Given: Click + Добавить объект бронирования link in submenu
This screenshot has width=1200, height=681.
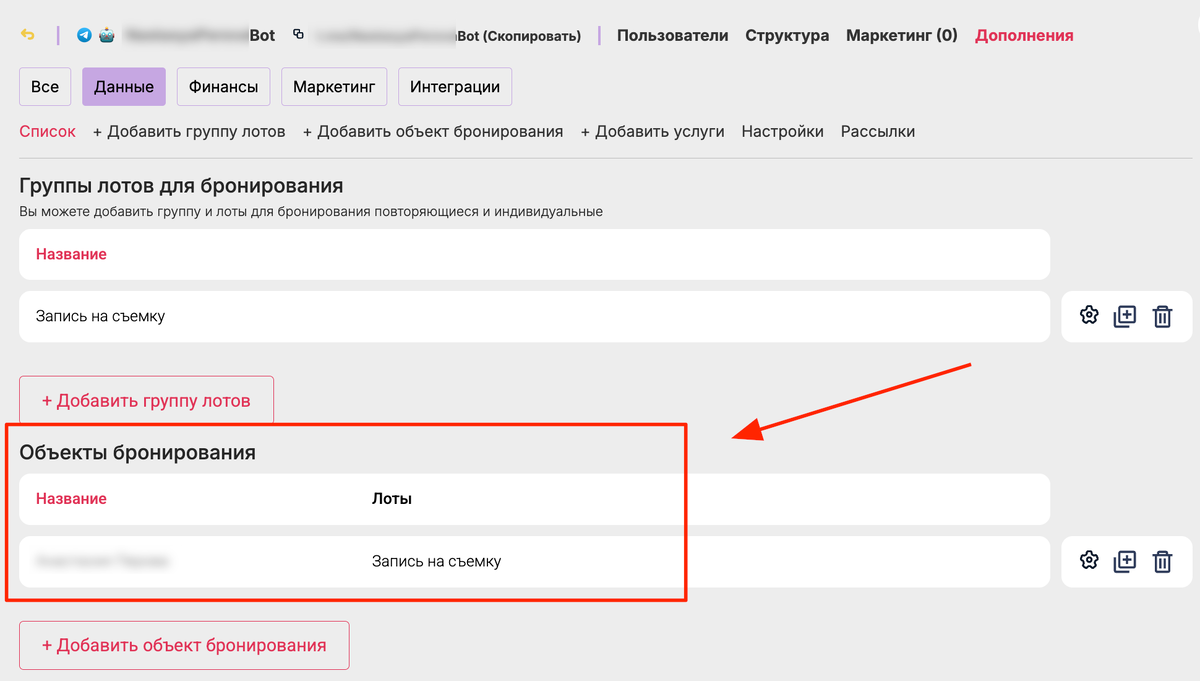Looking at the screenshot, I should tap(433, 131).
